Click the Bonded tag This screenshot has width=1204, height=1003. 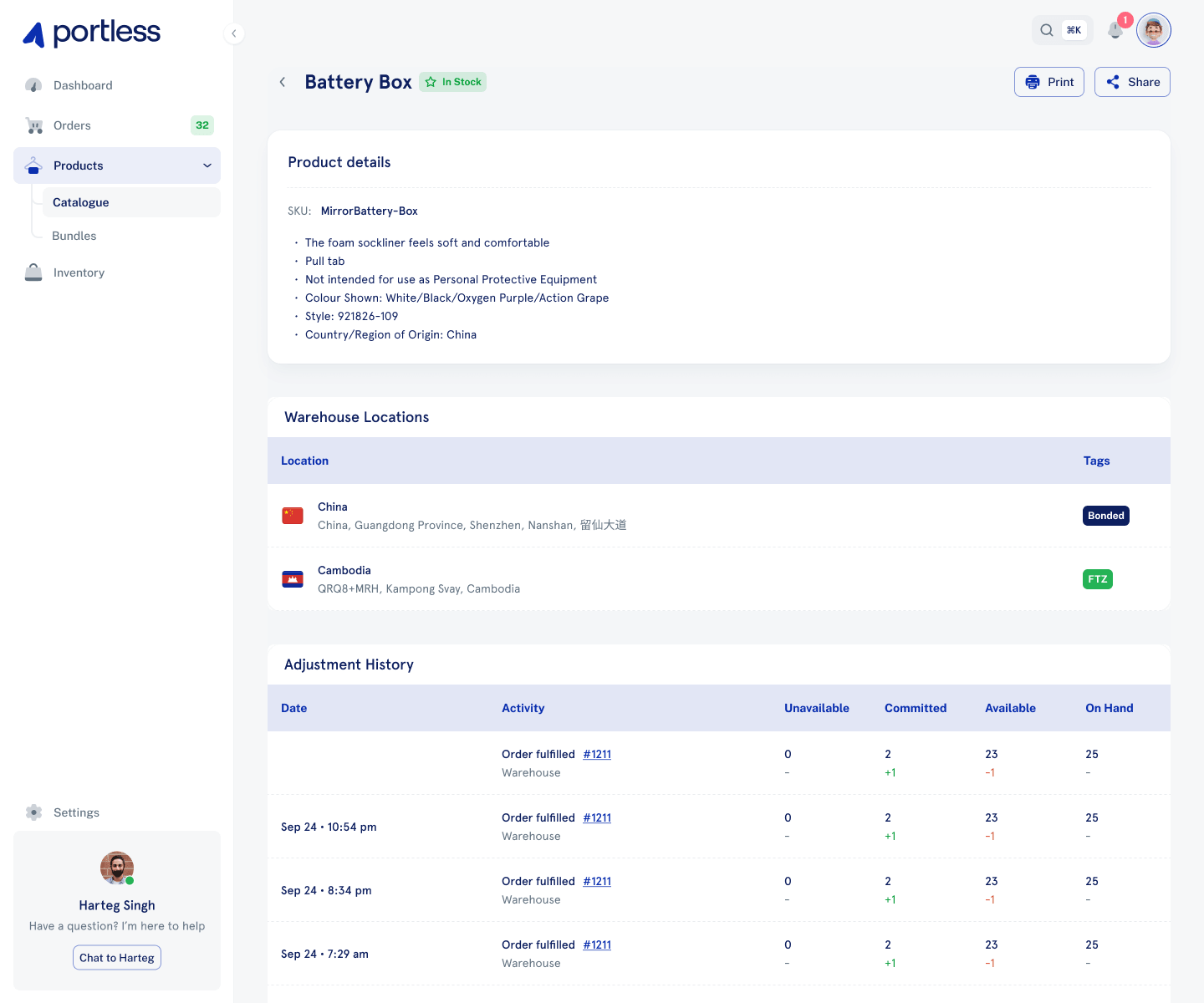click(x=1106, y=516)
